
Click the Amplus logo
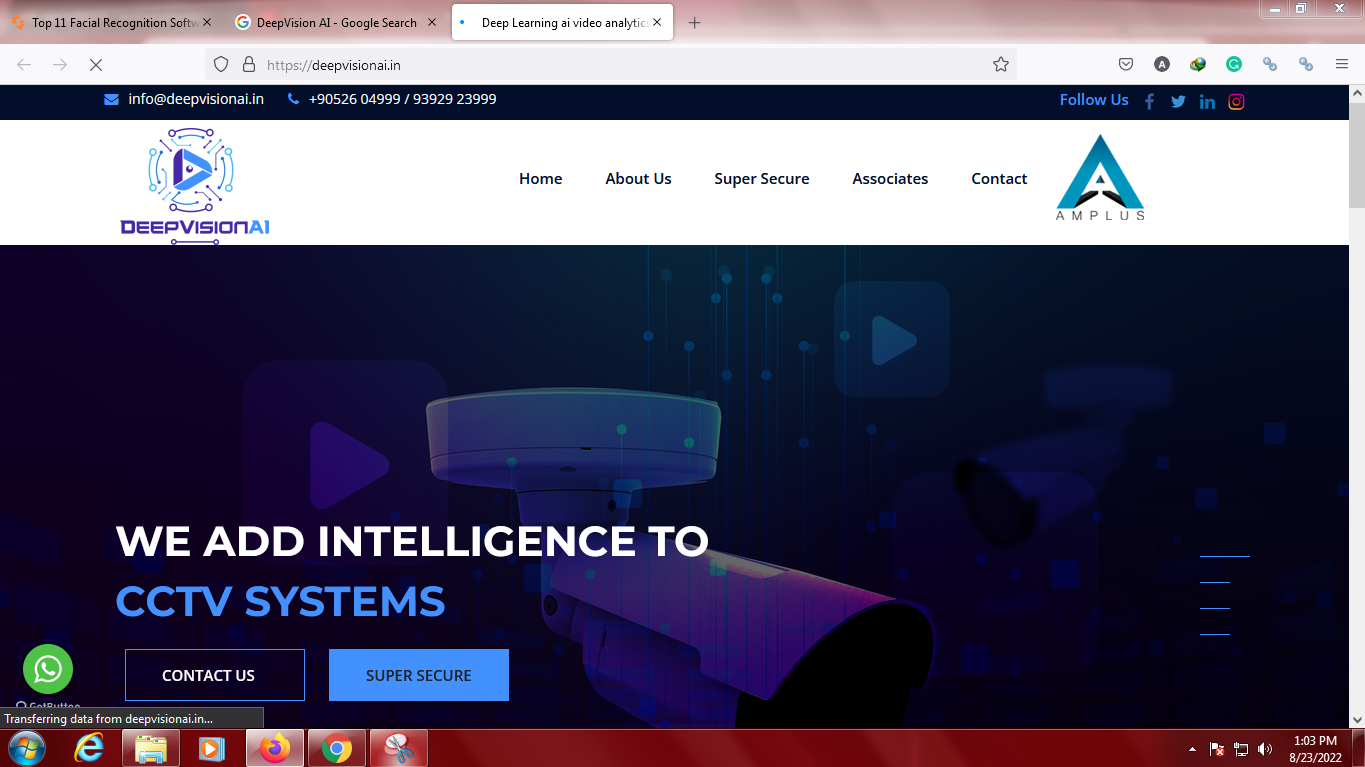1100,178
